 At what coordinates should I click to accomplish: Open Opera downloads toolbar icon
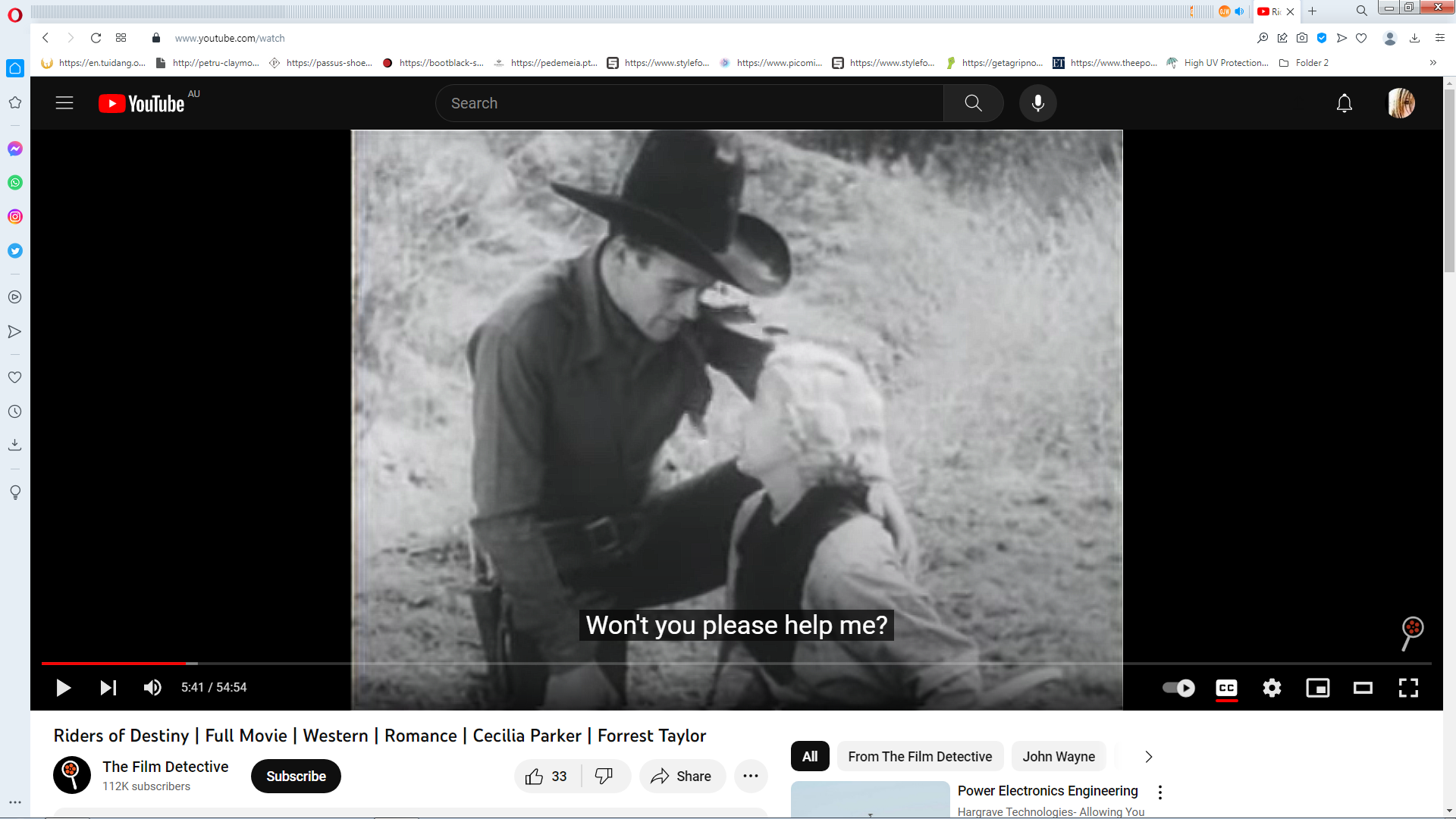[1414, 38]
